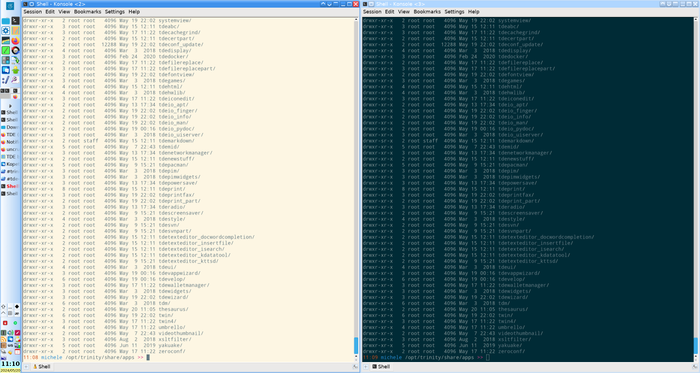This screenshot has width=700, height=373.
Task: Open the red calendar tray icon
Action: click(x=17, y=352)
